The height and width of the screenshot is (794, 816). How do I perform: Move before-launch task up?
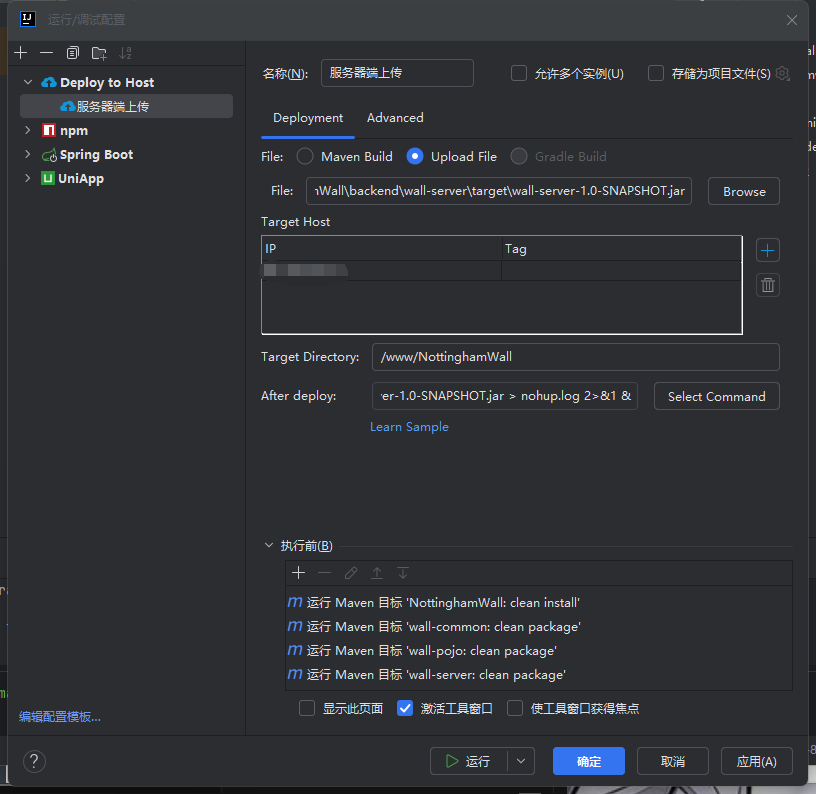click(377, 573)
